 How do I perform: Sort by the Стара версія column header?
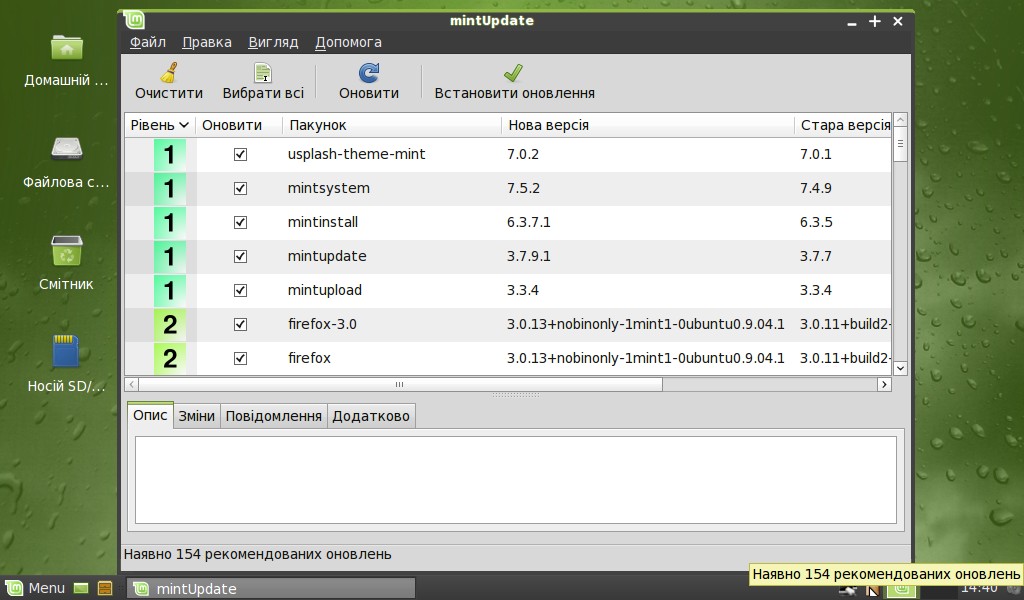(842, 125)
